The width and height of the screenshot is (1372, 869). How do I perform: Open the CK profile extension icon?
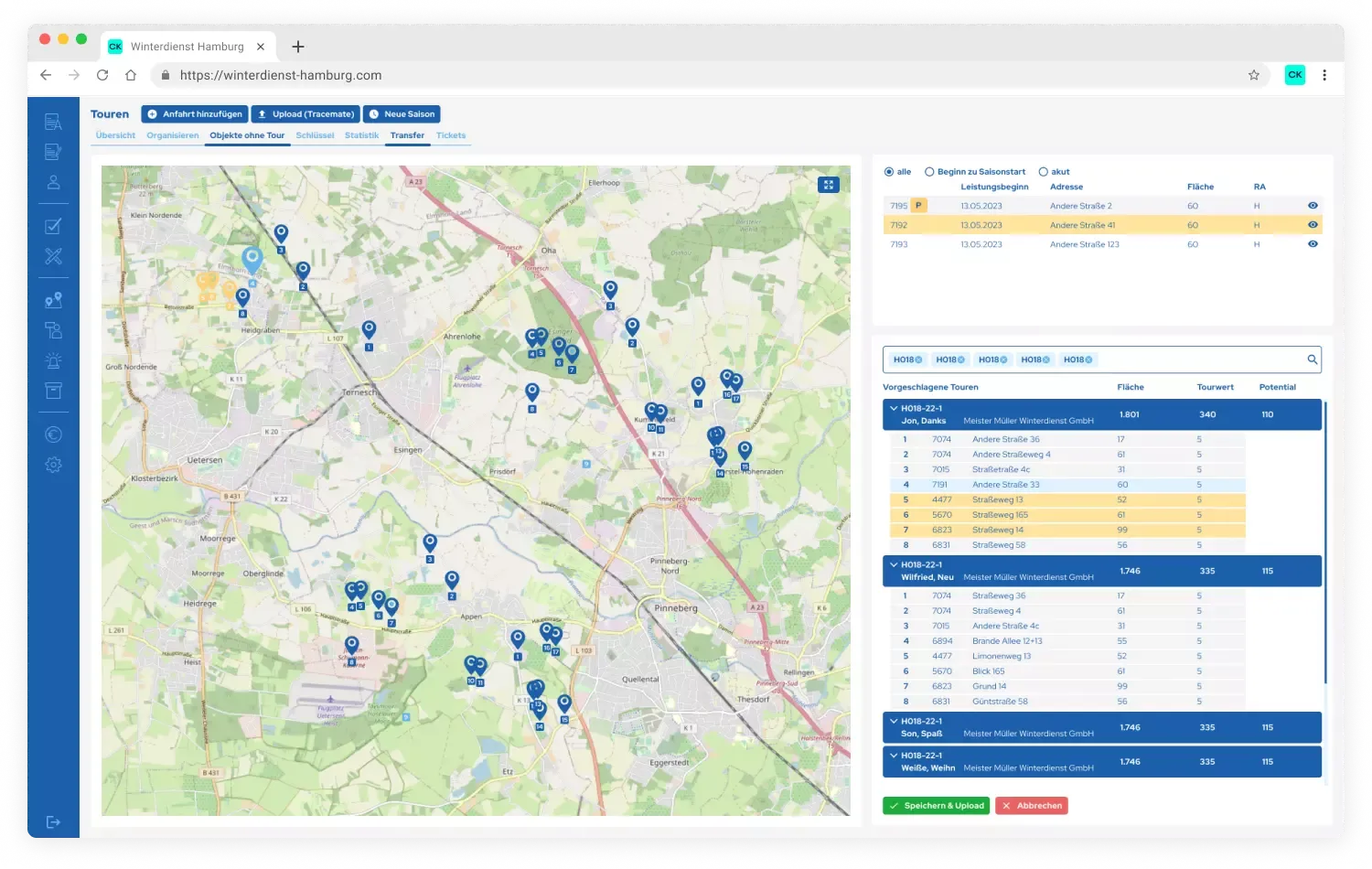coord(1294,75)
